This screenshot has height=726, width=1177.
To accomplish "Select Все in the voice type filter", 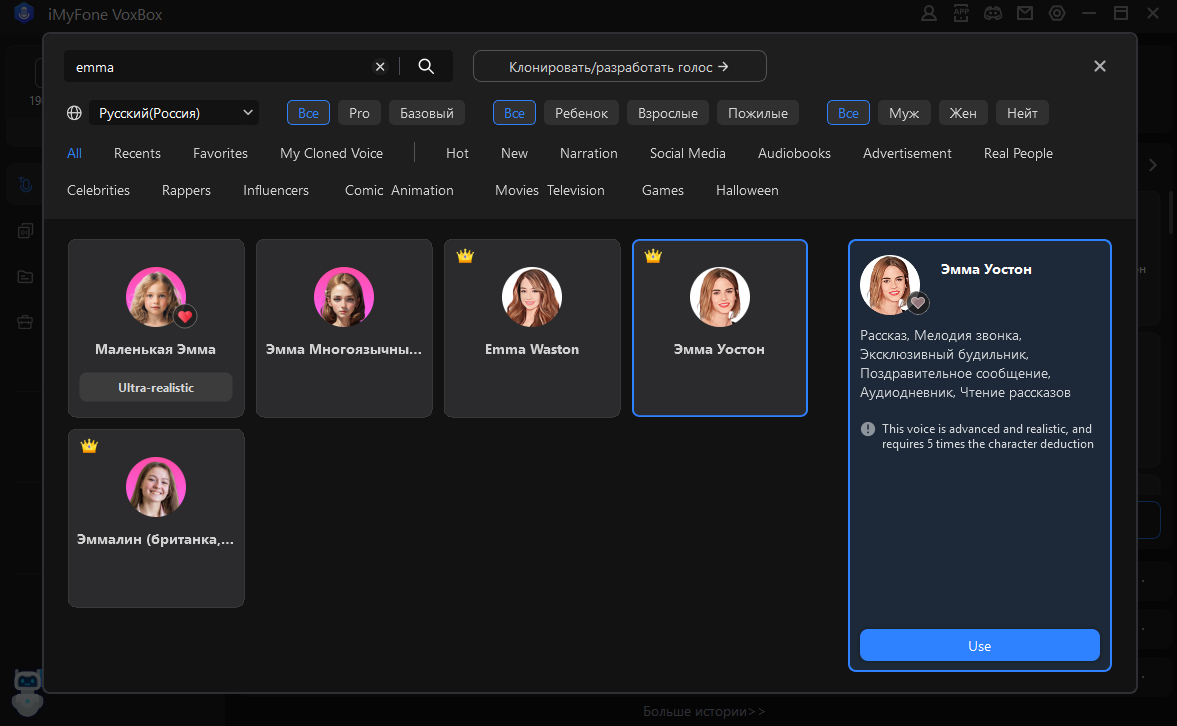I will coord(308,113).
